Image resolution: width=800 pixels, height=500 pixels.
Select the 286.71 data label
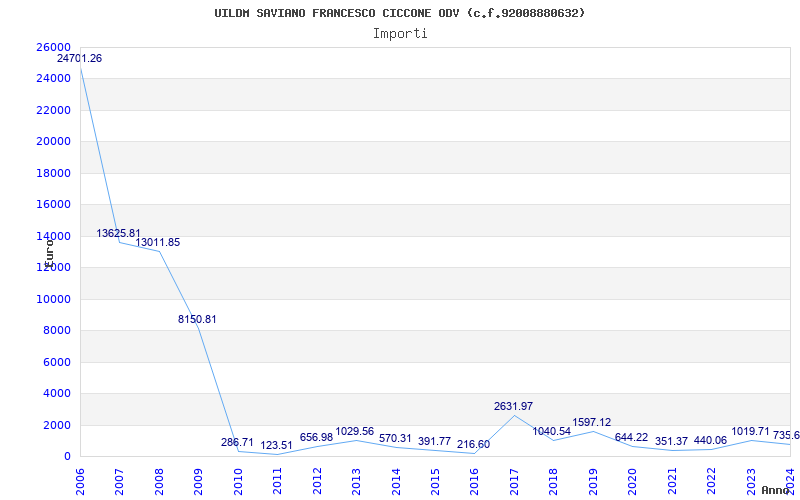click(x=237, y=442)
